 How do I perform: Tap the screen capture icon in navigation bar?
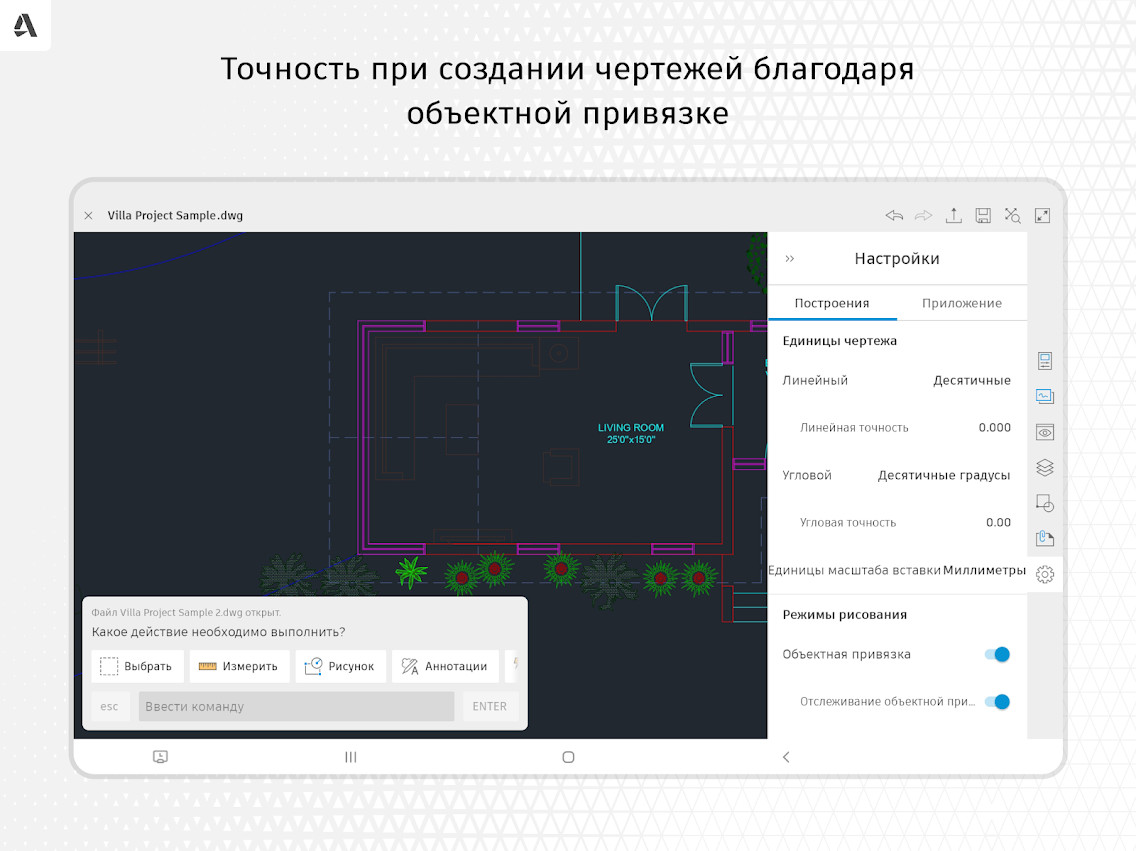click(160, 757)
